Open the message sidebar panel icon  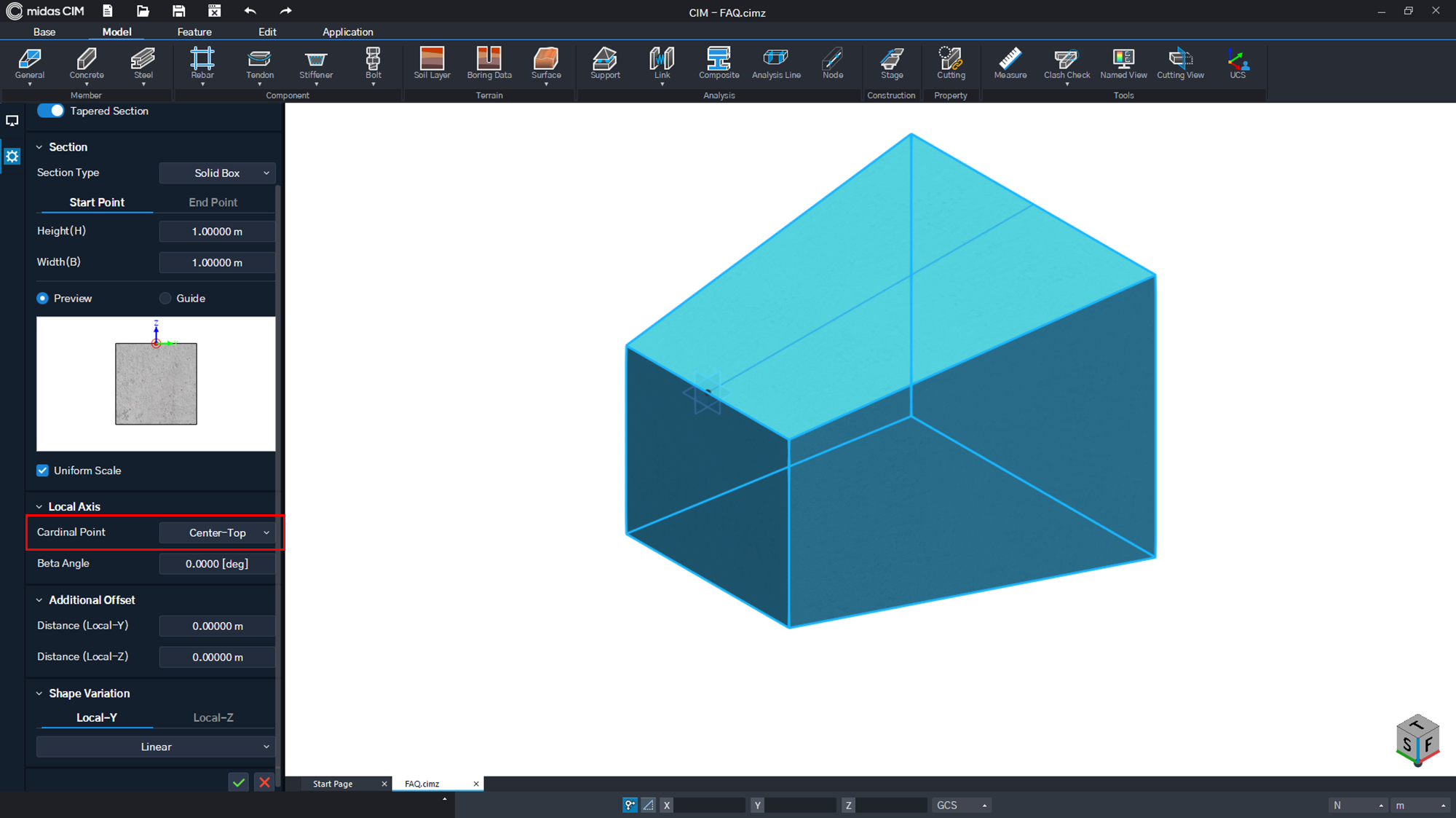(x=12, y=121)
